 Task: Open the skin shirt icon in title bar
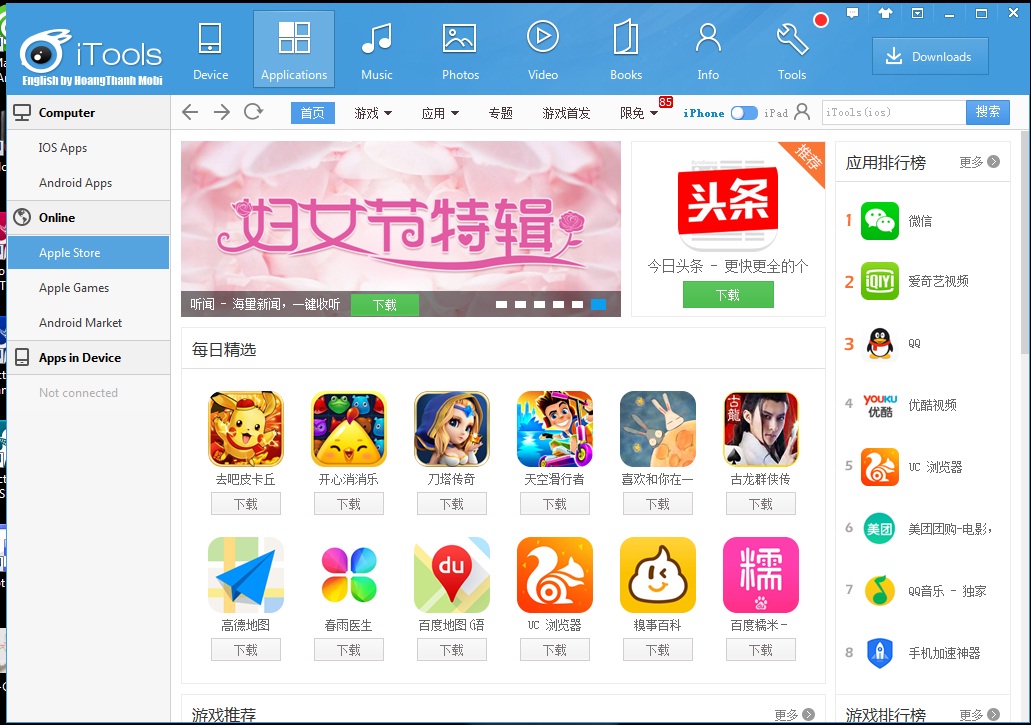tap(885, 13)
